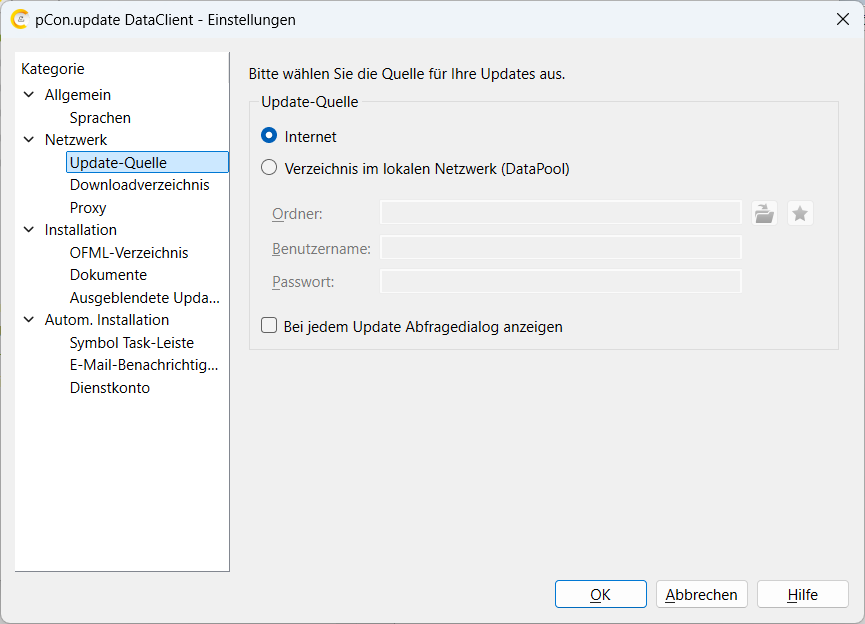Enable Bei jedem Update Abfragedialog anzeigen checkbox
Image resolution: width=865 pixels, height=624 pixels.
click(x=269, y=326)
